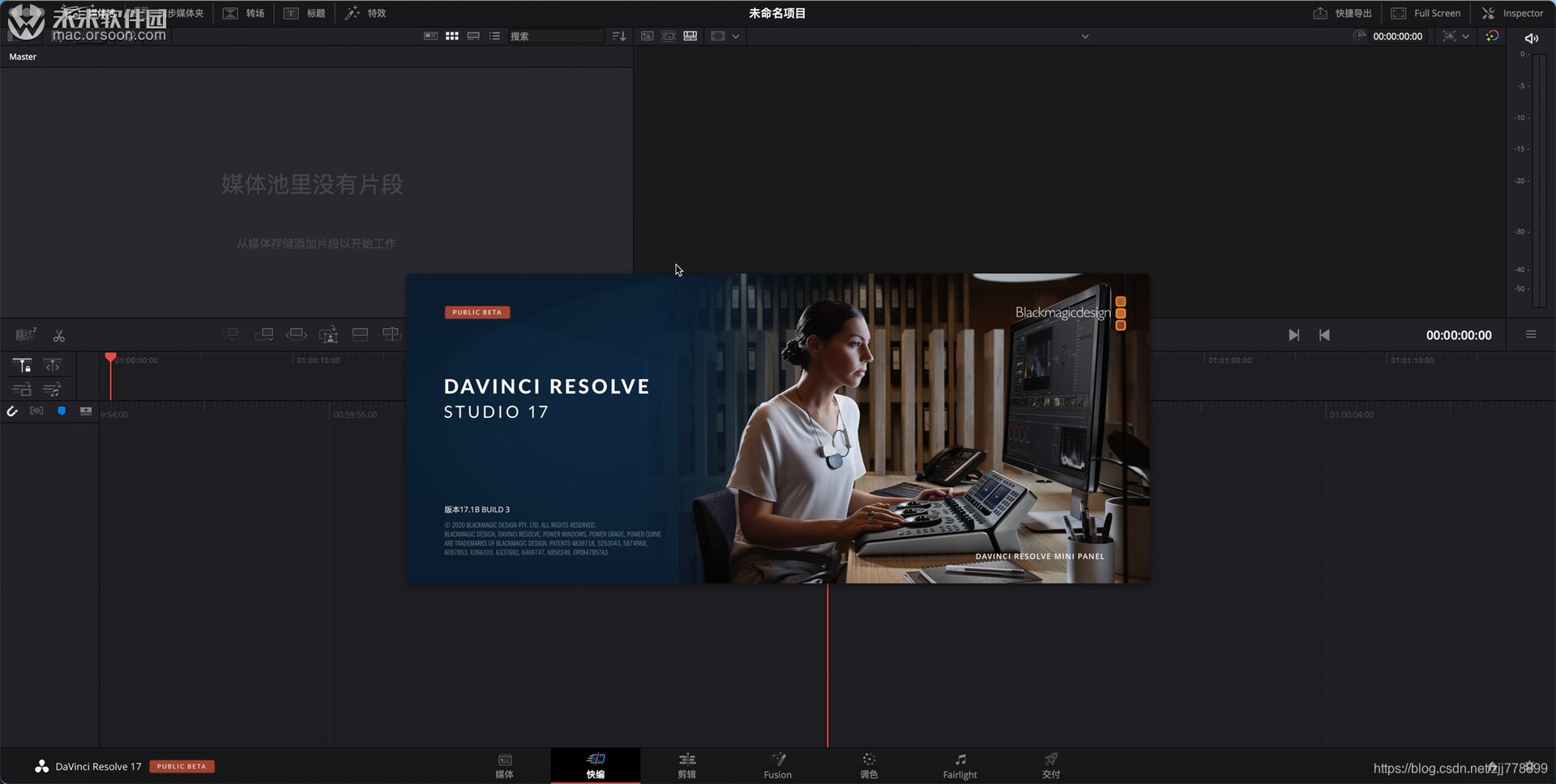Switch to the 媒体 media page
Viewport: 1556px width, 784px height.
click(505, 766)
